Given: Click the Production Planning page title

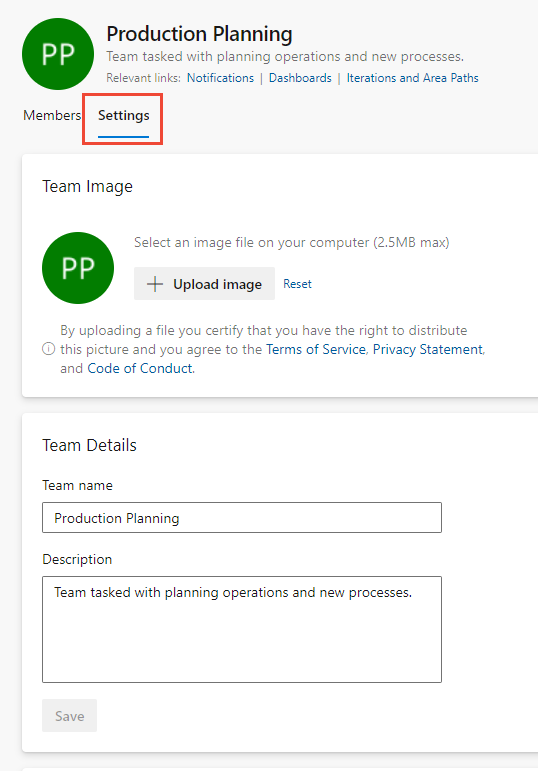Looking at the screenshot, I should 199,34.
